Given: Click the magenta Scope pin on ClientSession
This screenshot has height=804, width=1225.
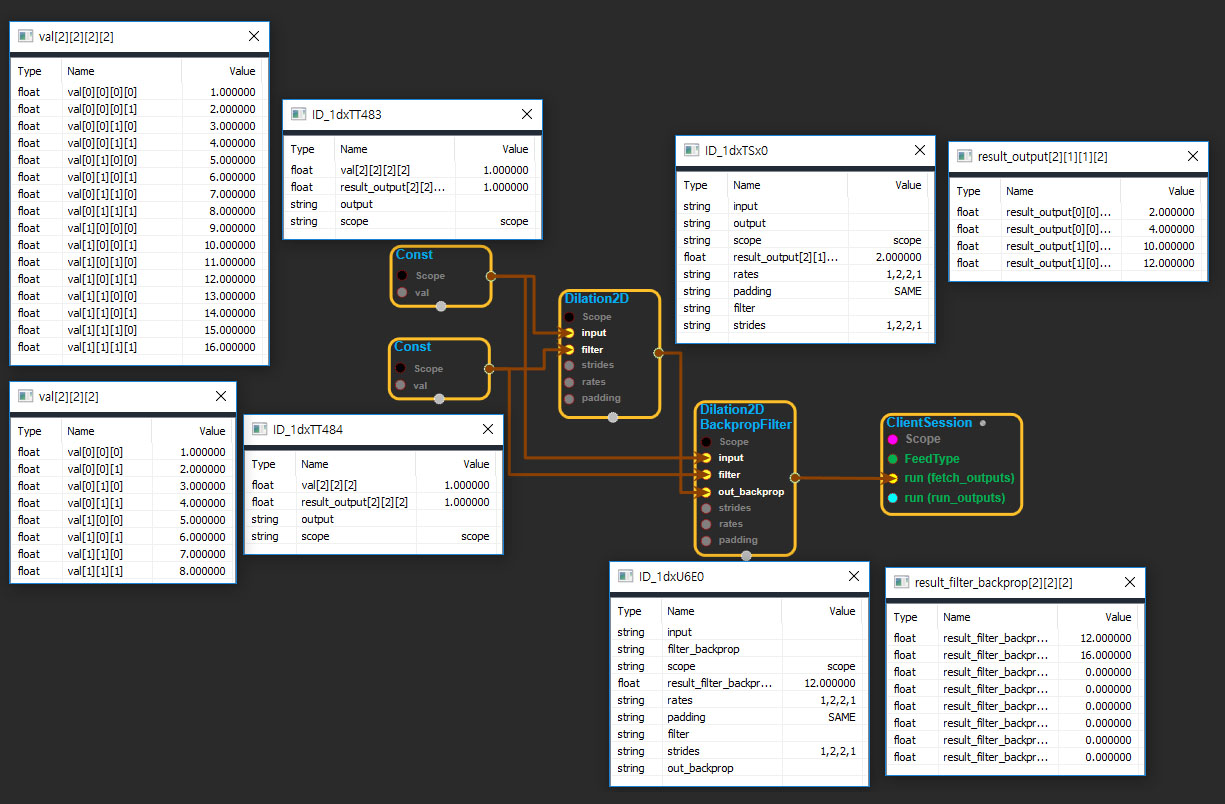Looking at the screenshot, I should (892, 439).
